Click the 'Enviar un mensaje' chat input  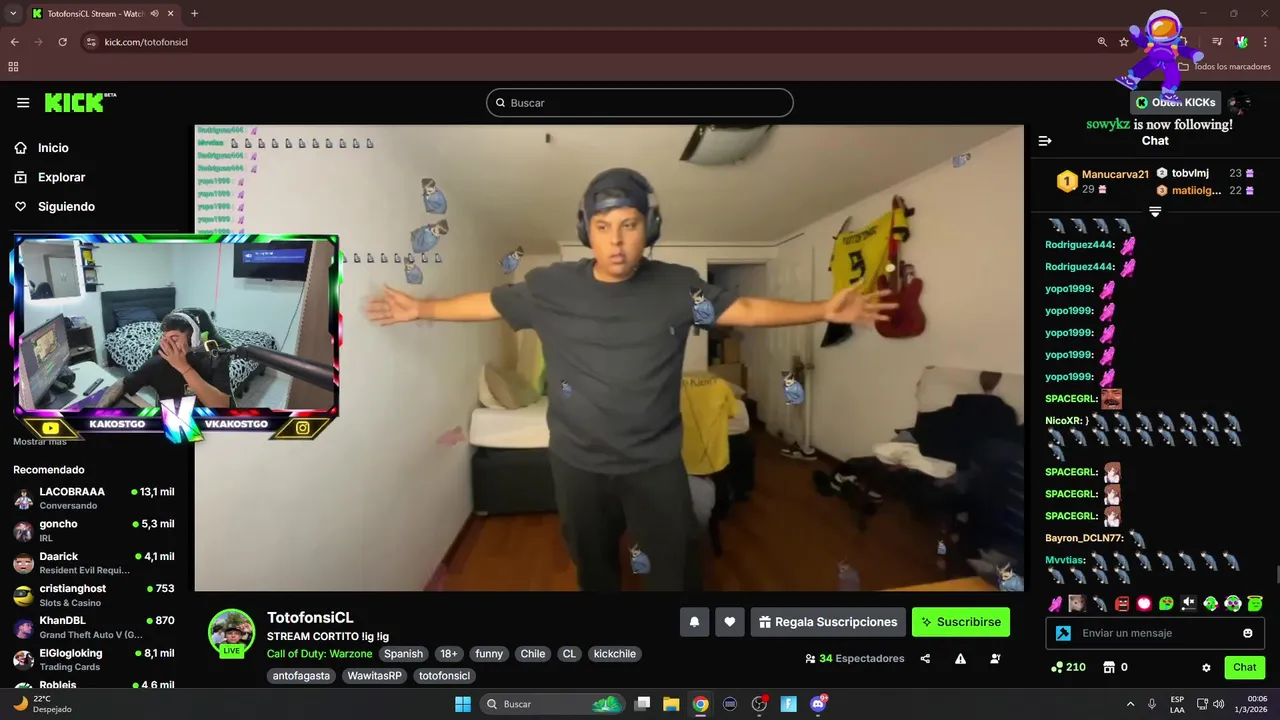(1155, 633)
